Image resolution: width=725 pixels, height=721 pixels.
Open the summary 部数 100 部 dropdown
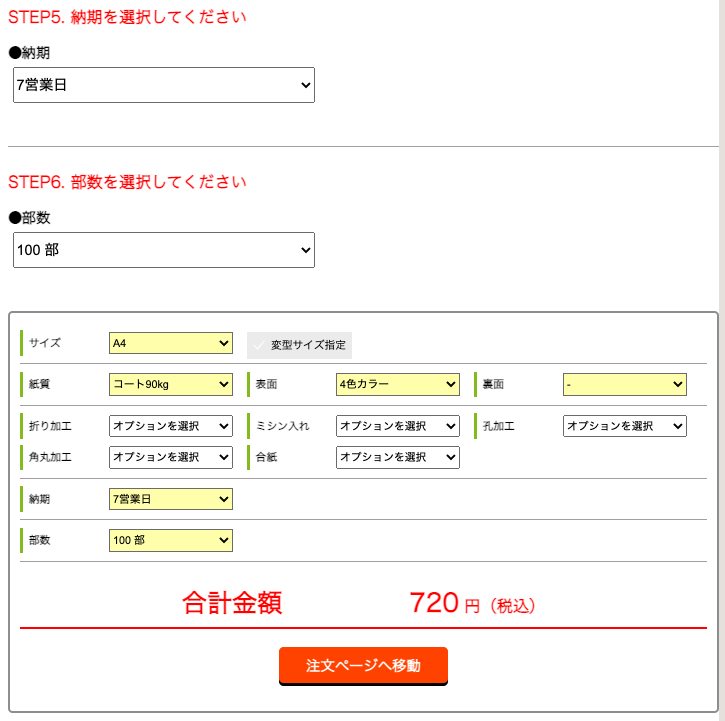171,540
